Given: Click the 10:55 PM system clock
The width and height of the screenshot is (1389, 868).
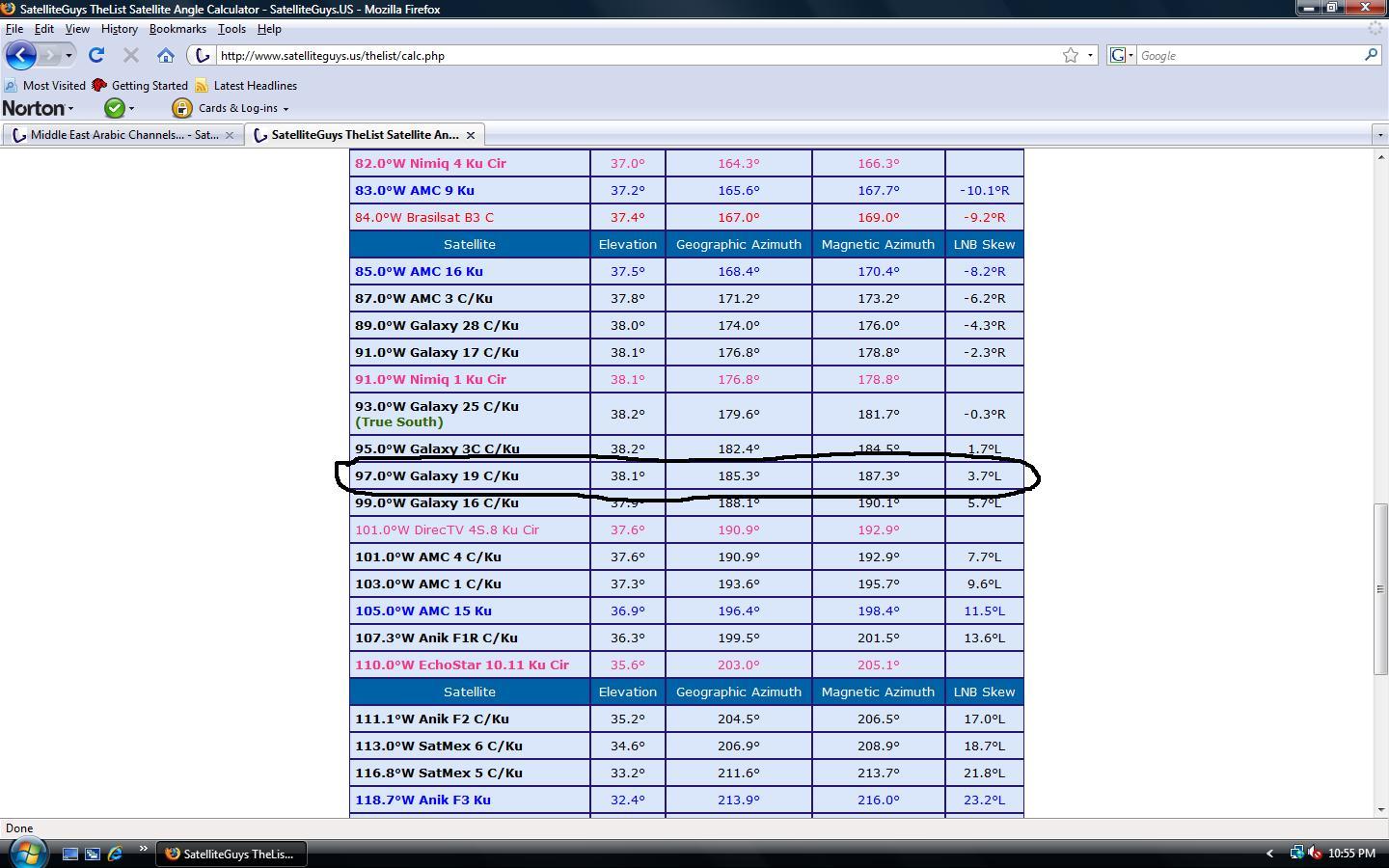Looking at the screenshot, I should pyautogui.click(x=1351, y=854).
